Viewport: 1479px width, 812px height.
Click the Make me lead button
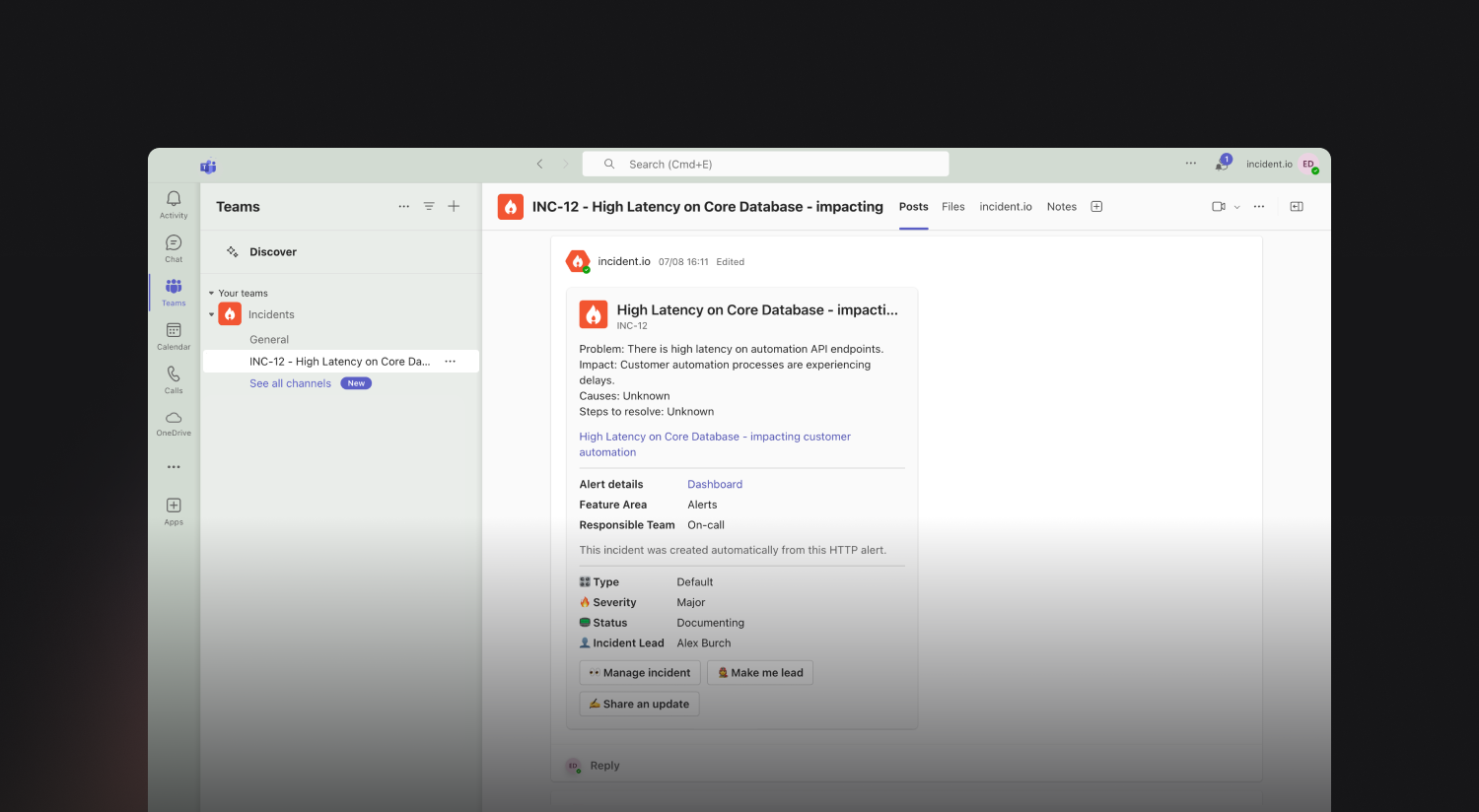760,673
